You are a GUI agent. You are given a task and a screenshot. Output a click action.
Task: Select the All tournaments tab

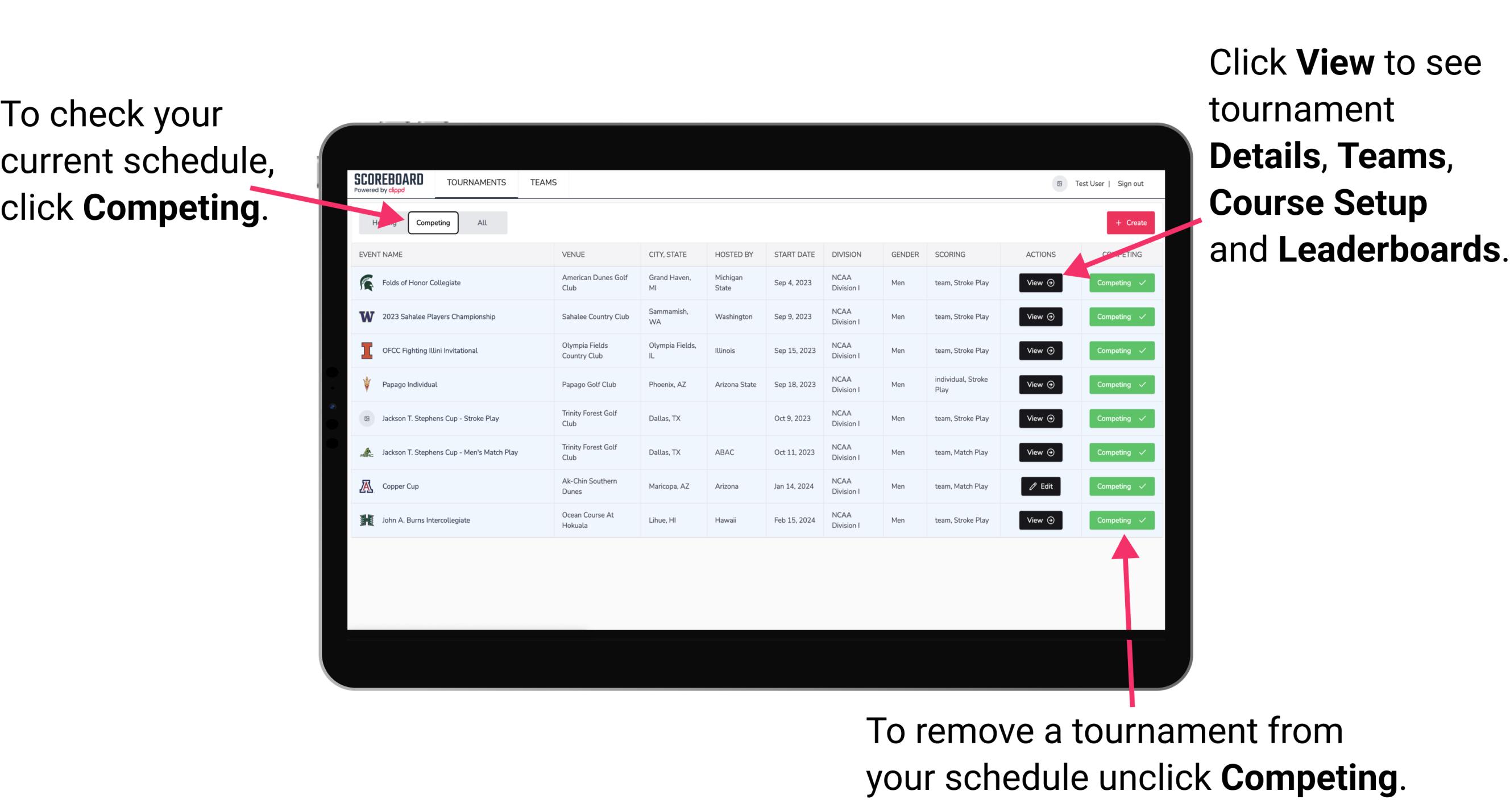pyautogui.click(x=481, y=222)
